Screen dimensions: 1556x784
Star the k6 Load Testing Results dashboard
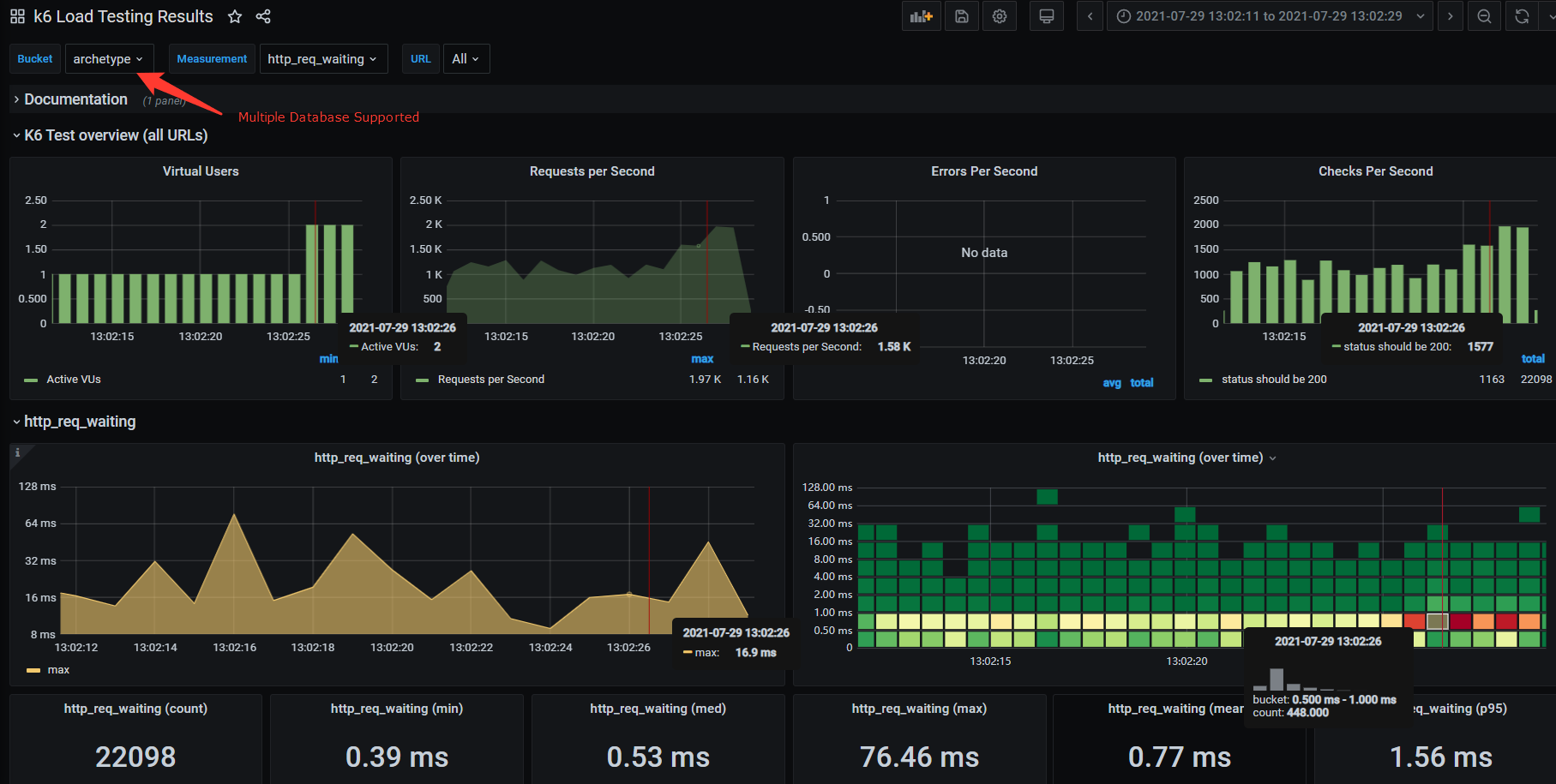point(235,16)
